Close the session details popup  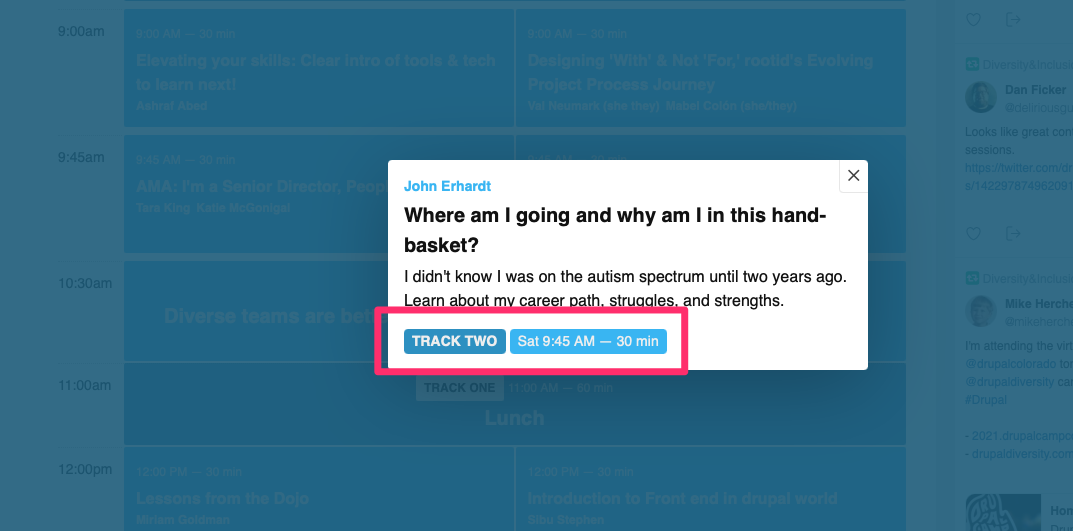[x=853, y=176]
